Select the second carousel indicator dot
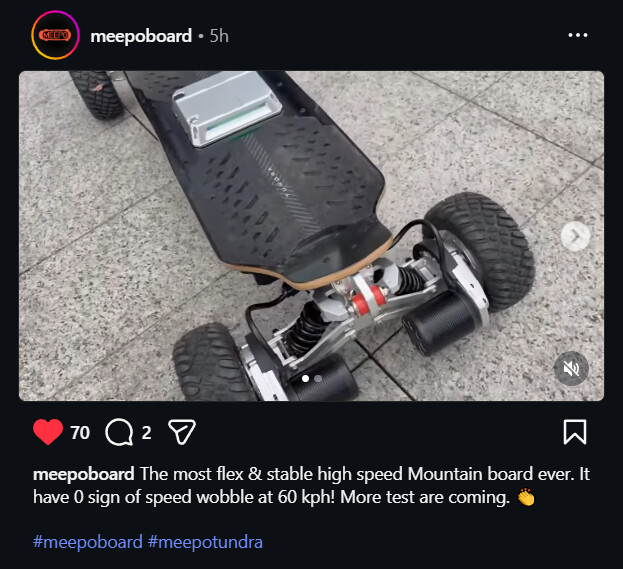 [318, 379]
